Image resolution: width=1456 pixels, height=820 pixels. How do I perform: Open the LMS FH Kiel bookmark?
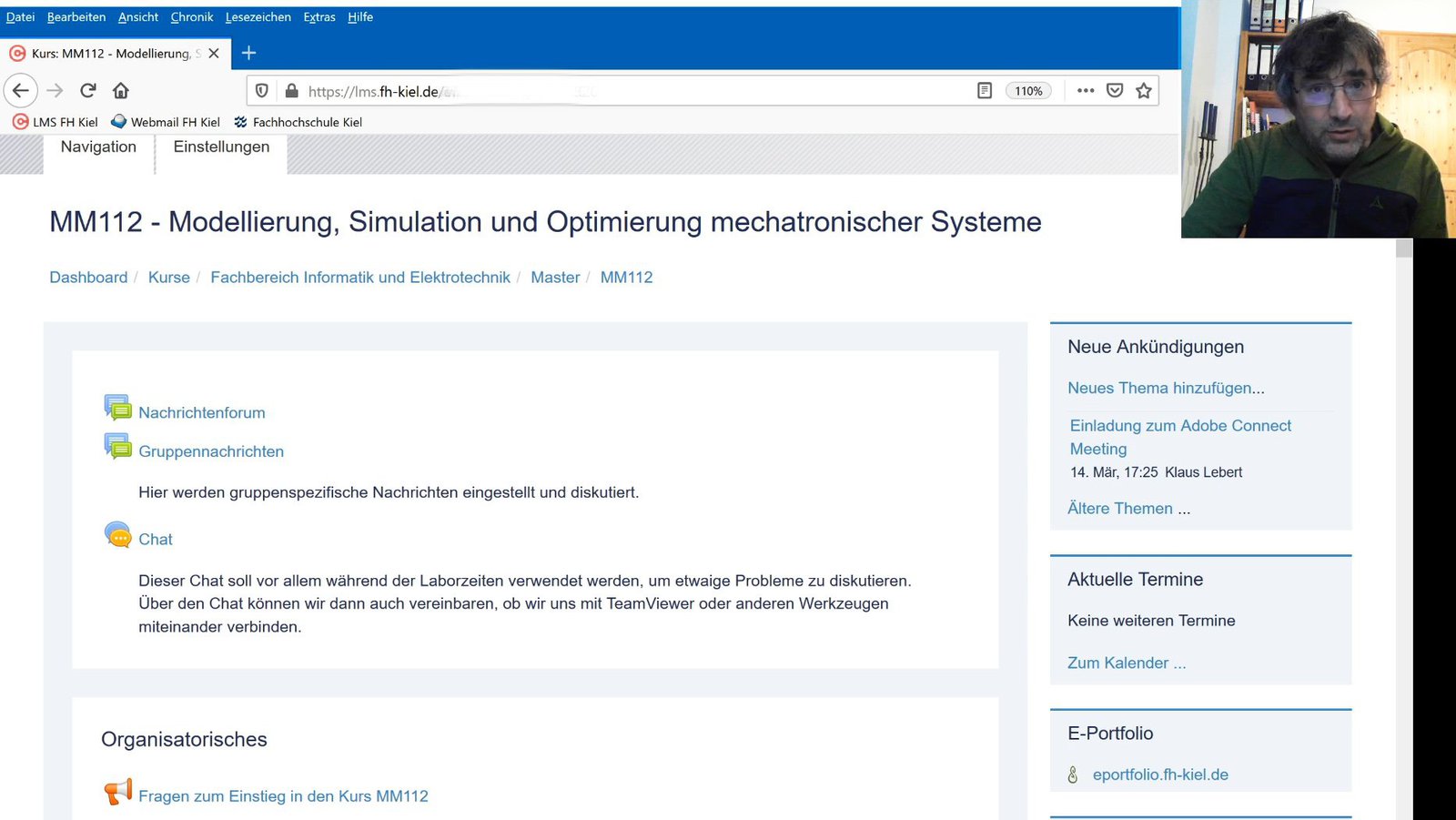click(x=53, y=121)
